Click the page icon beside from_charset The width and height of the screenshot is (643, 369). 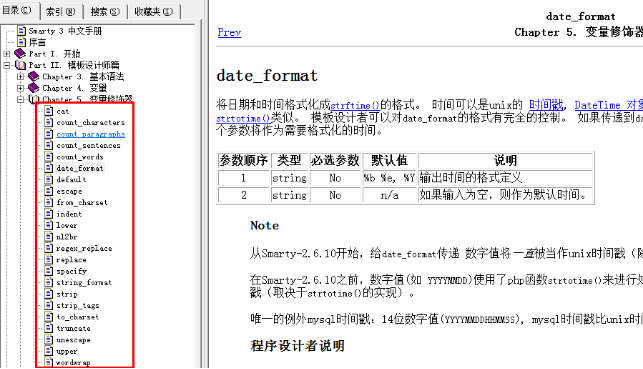pyautogui.click(x=49, y=203)
